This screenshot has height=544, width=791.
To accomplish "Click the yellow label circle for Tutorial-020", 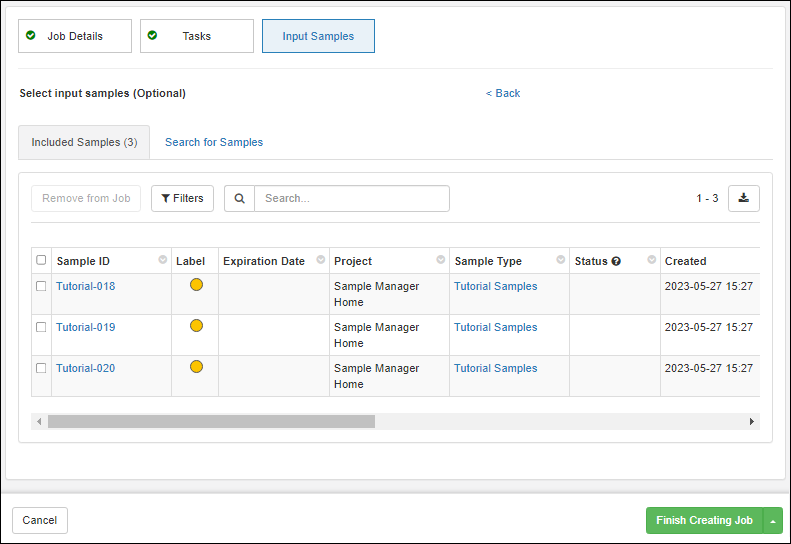I will coord(196,367).
